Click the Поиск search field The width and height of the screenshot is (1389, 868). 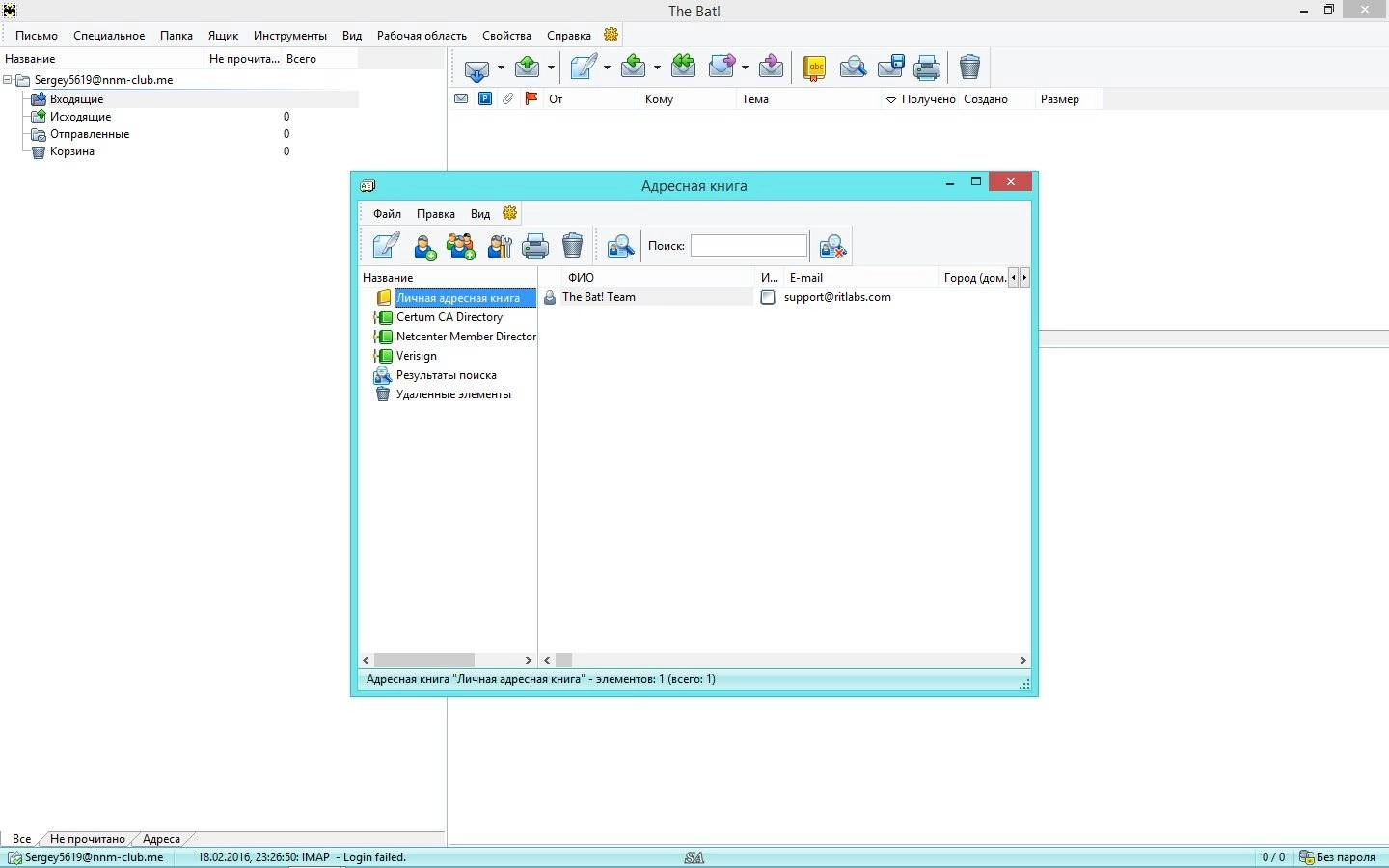click(x=749, y=246)
